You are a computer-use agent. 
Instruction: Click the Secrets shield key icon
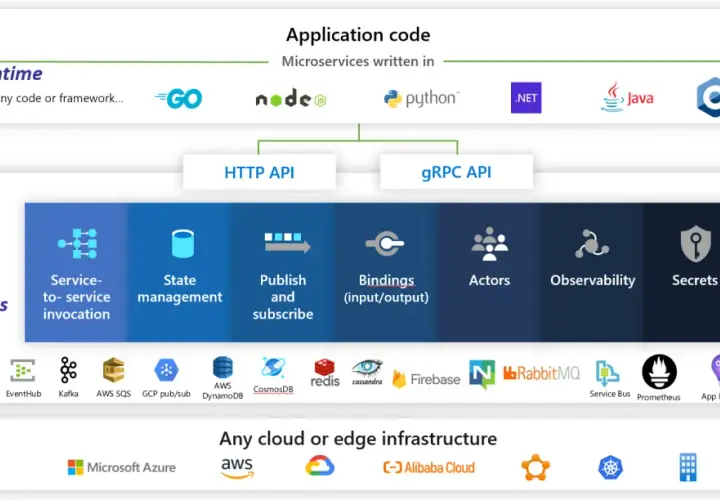tap(696, 243)
